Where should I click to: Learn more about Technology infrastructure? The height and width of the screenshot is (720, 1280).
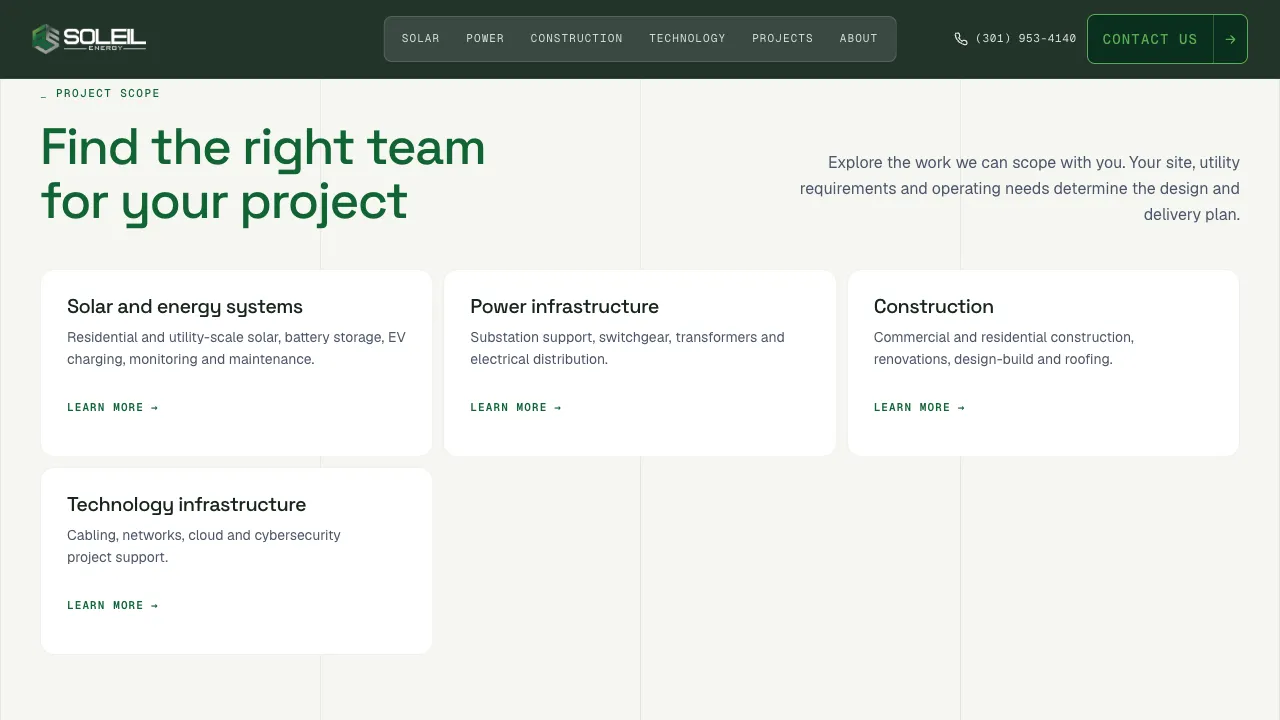pos(113,606)
